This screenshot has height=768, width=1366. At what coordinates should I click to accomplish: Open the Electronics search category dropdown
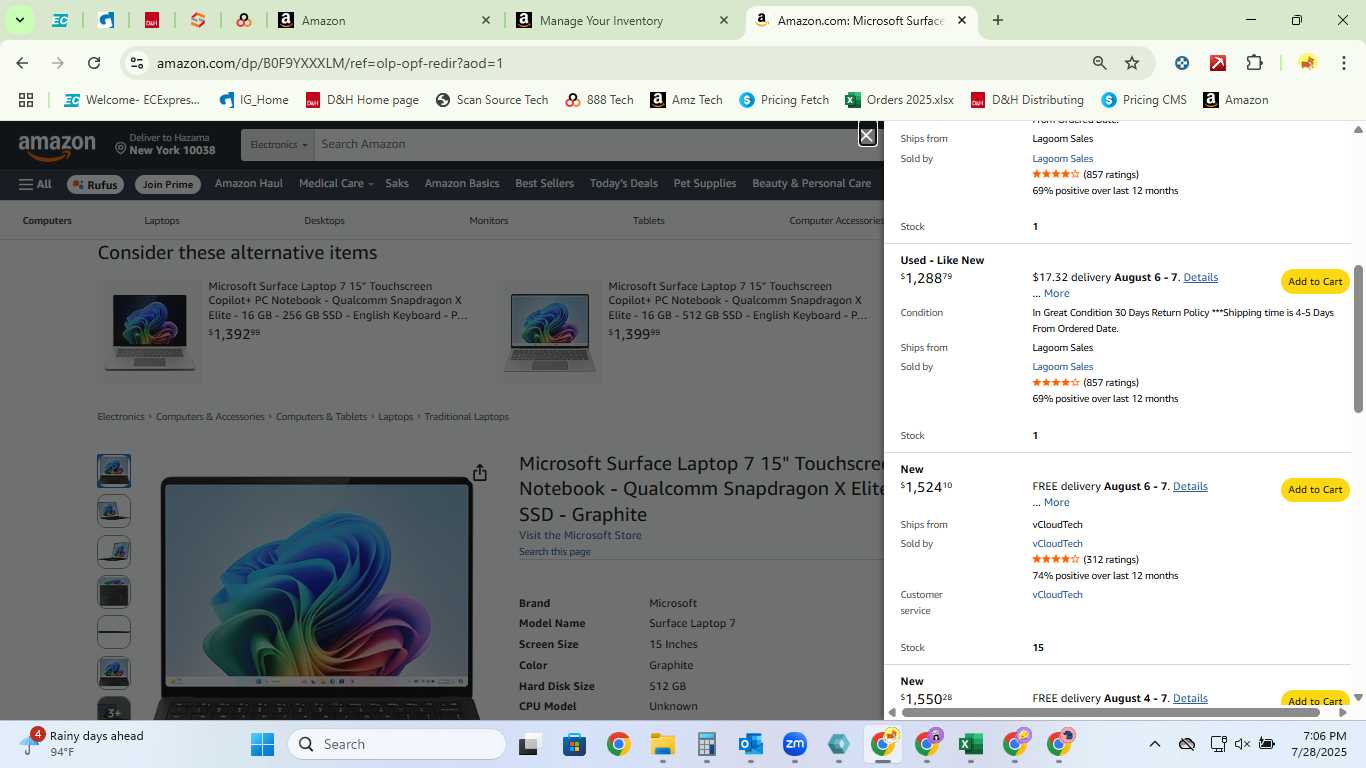tap(278, 145)
